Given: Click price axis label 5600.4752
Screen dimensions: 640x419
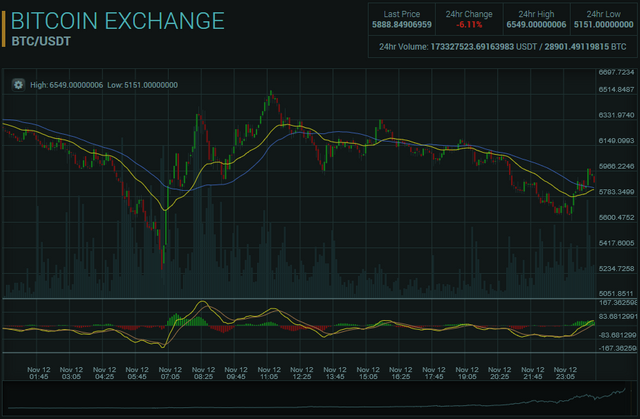Looking at the screenshot, I should point(616,217).
